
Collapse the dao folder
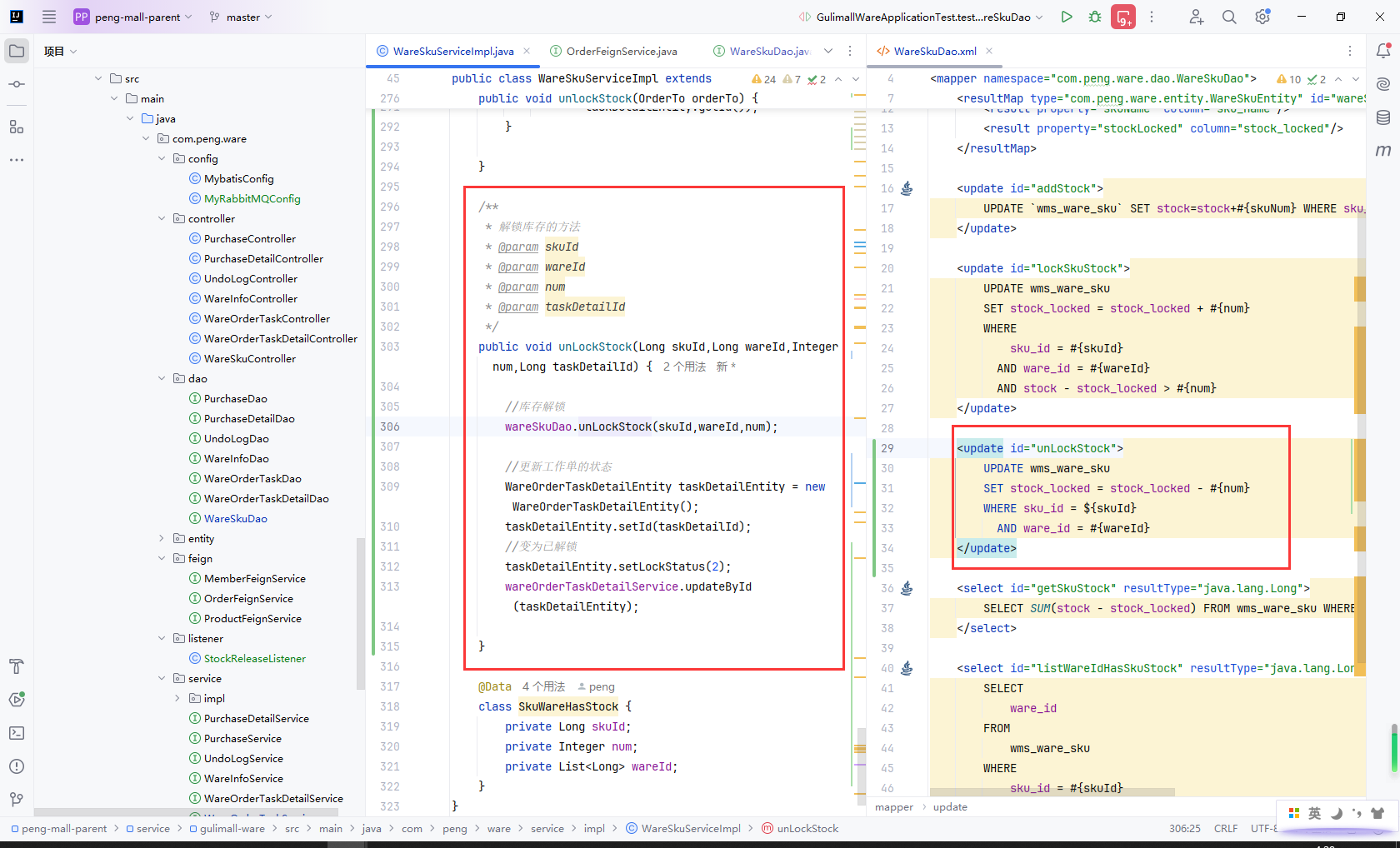point(162,378)
